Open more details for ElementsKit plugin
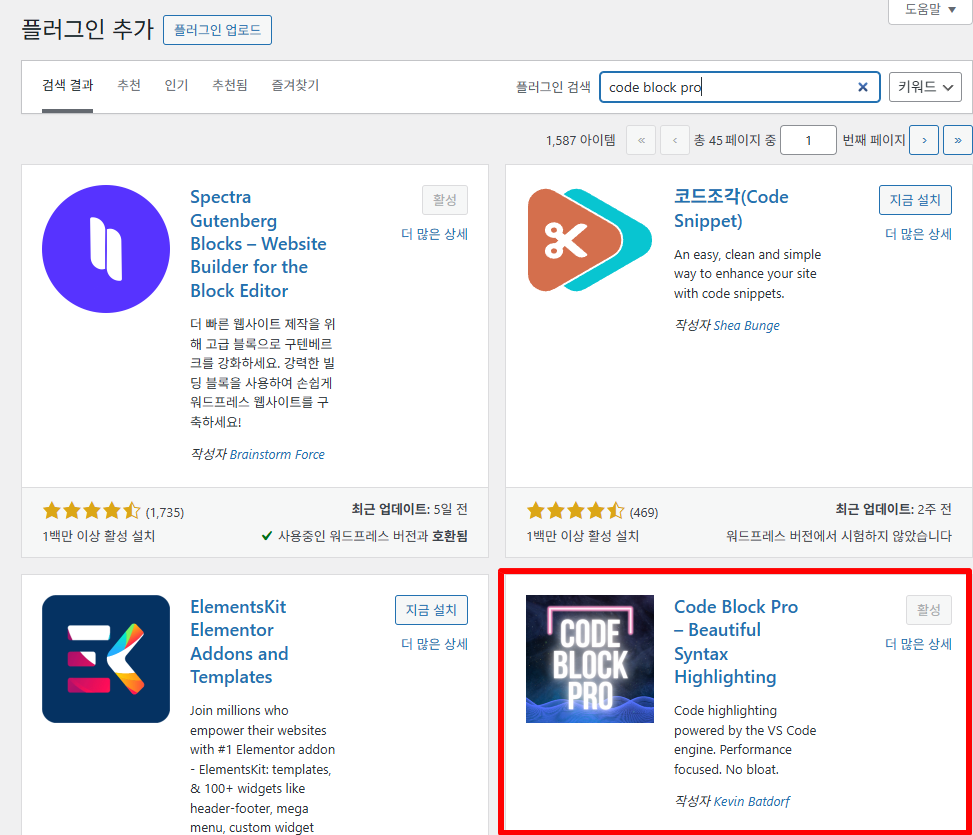973x835 pixels. [x=434, y=644]
